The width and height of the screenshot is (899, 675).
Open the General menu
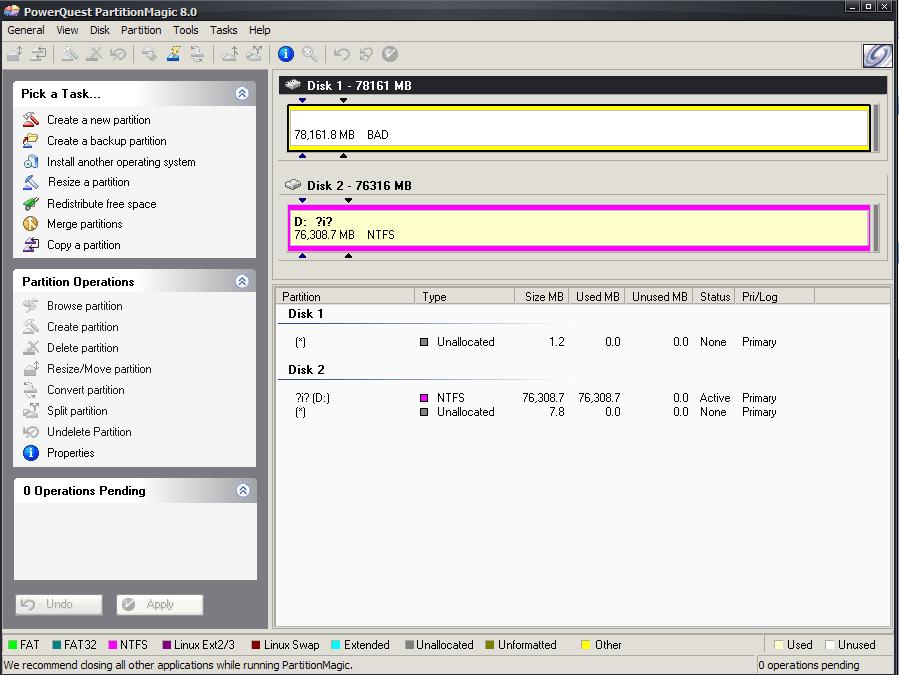[x=26, y=30]
